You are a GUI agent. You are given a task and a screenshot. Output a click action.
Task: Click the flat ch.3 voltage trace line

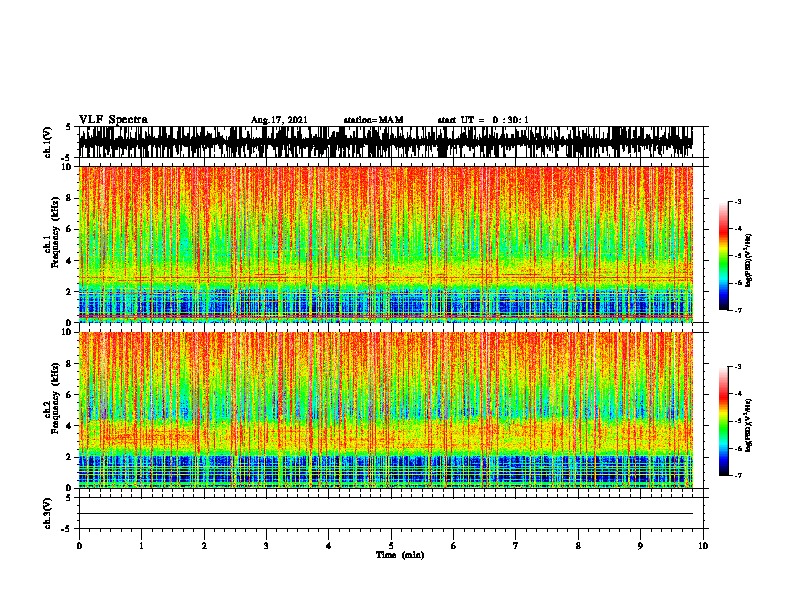pyautogui.click(x=385, y=514)
